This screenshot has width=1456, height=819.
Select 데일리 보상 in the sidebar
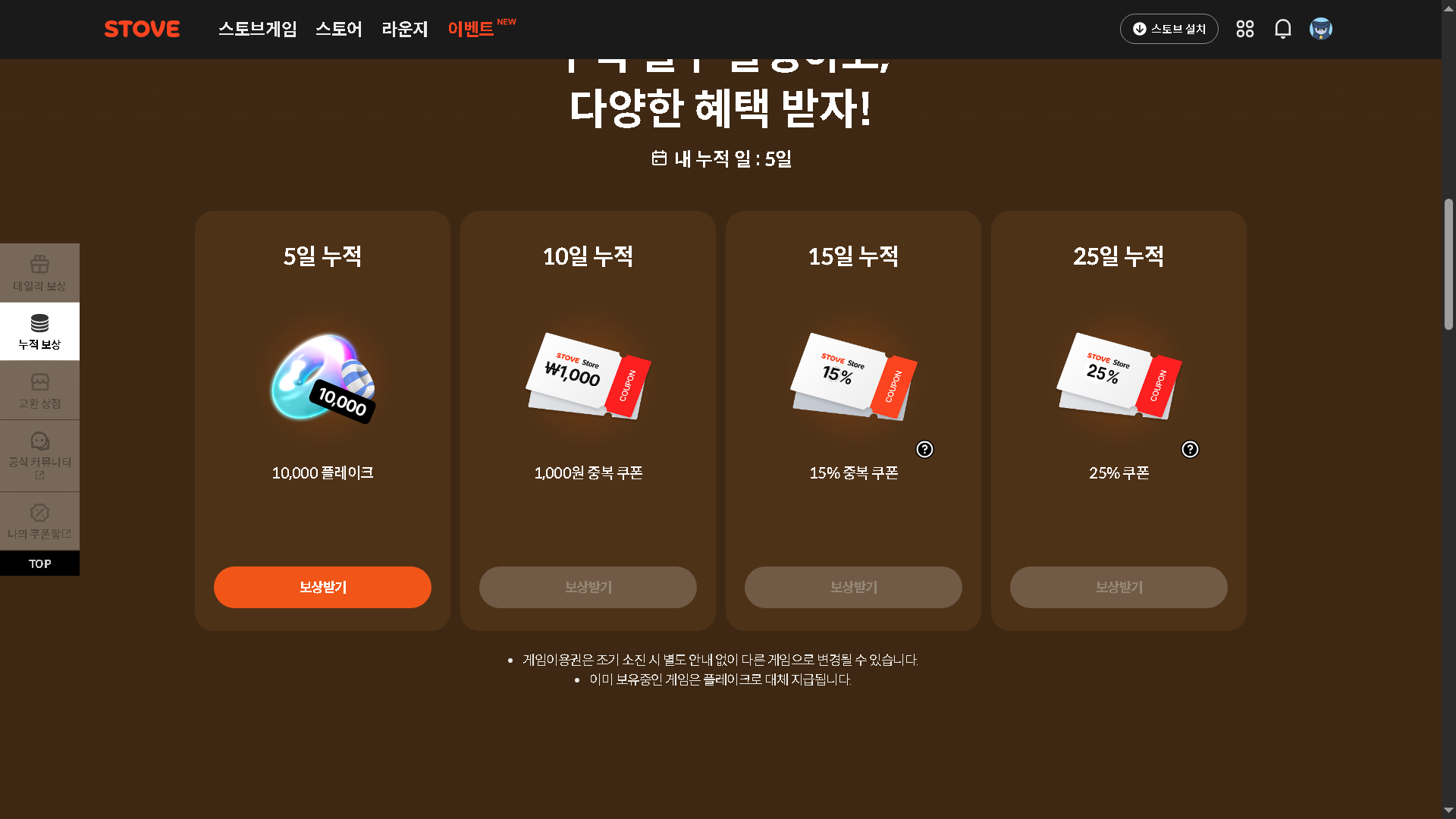pos(39,273)
